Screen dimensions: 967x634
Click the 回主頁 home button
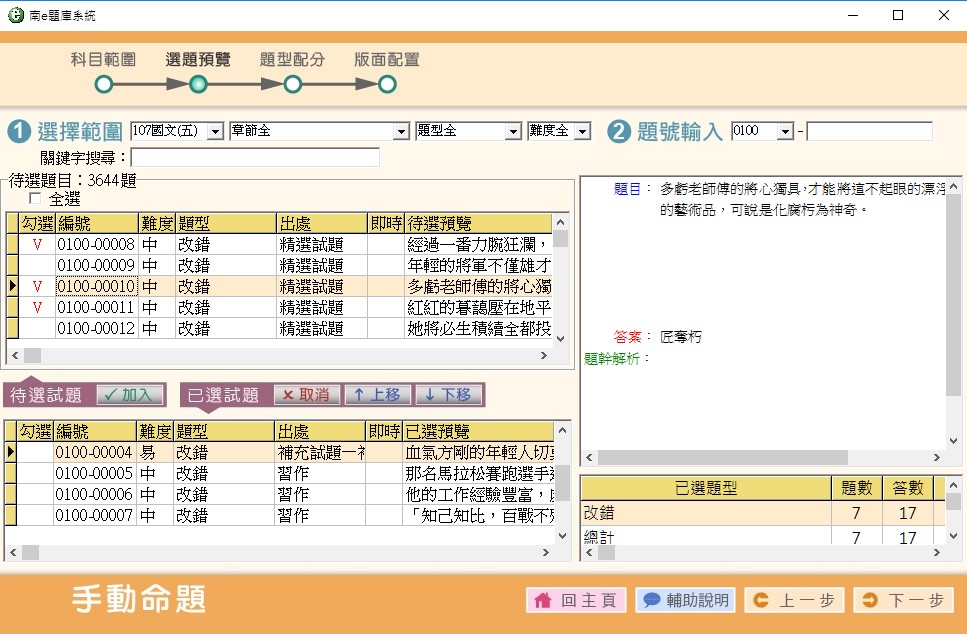click(x=576, y=600)
